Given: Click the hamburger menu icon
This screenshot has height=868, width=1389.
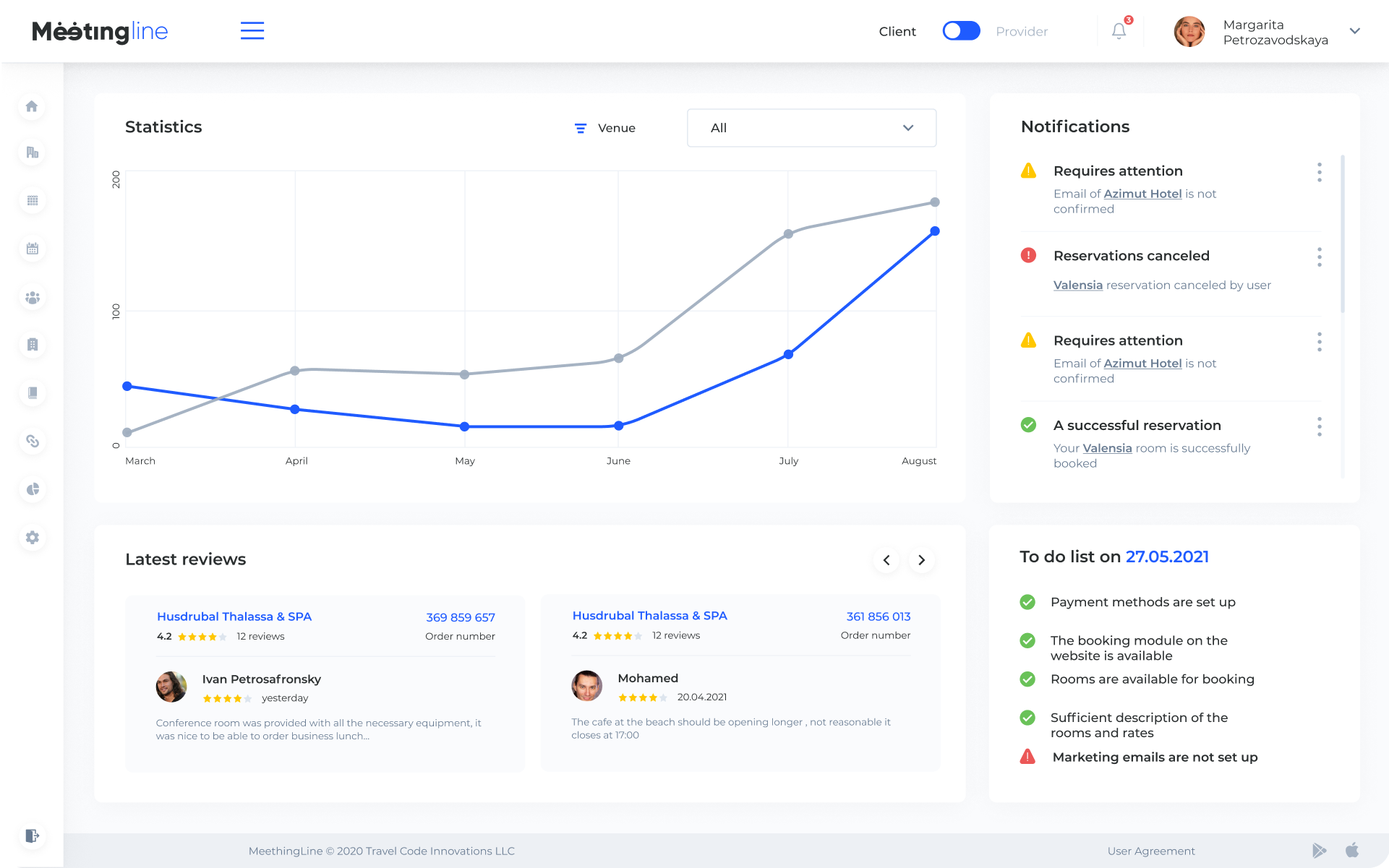Looking at the screenshot, I should [x=252, y=31].
